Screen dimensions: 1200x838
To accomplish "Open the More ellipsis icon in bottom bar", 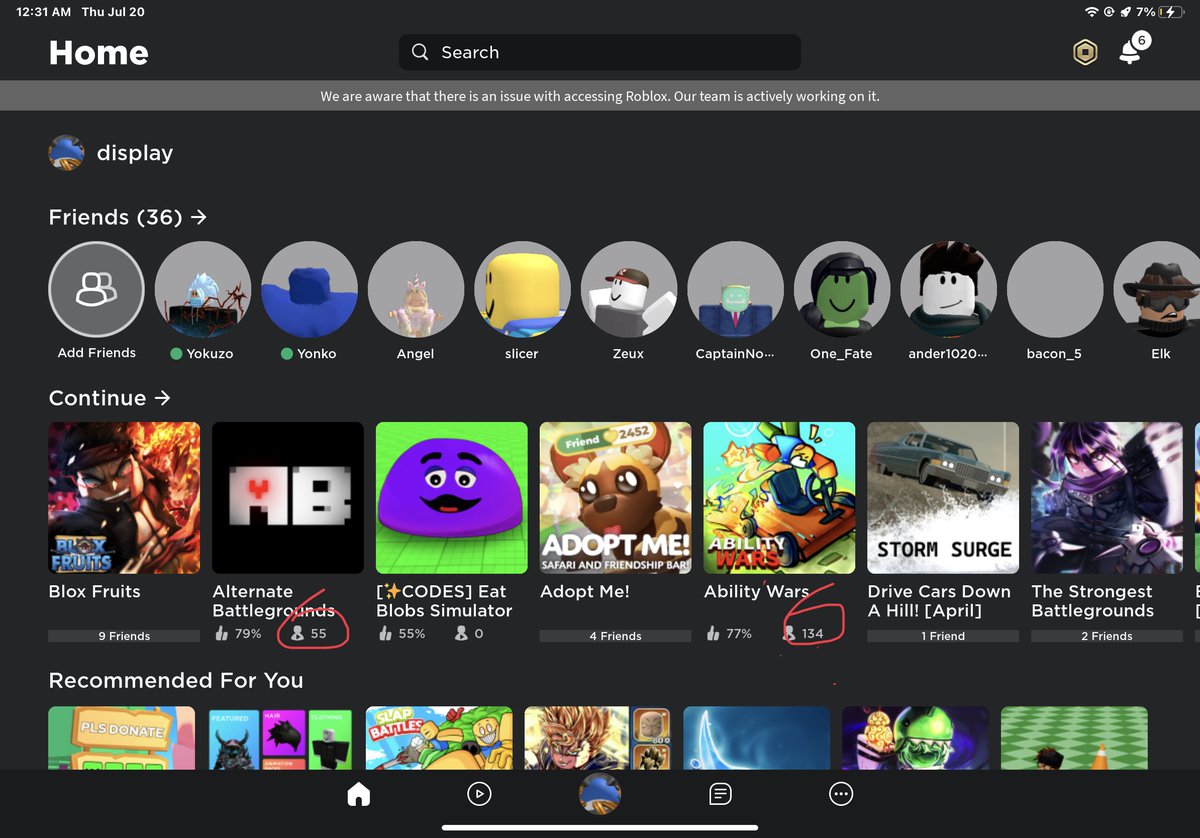I will 841,794.
